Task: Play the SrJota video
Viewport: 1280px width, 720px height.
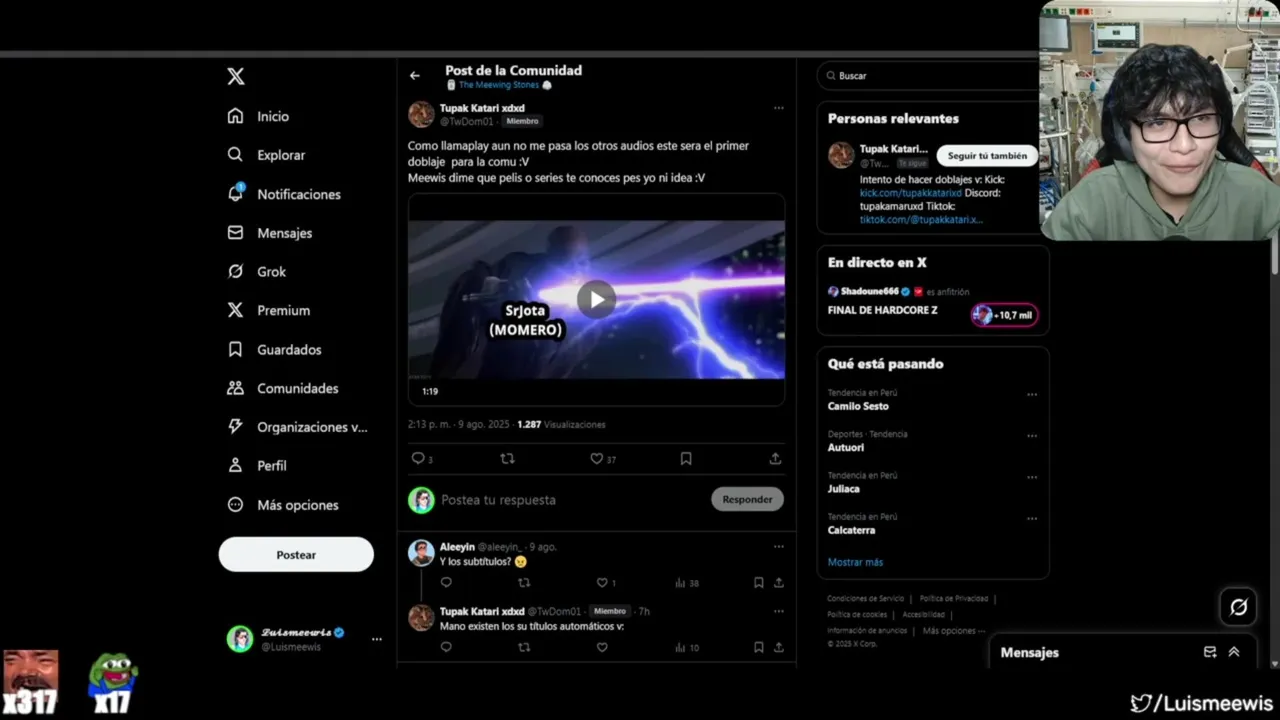Action: (596, 299)
